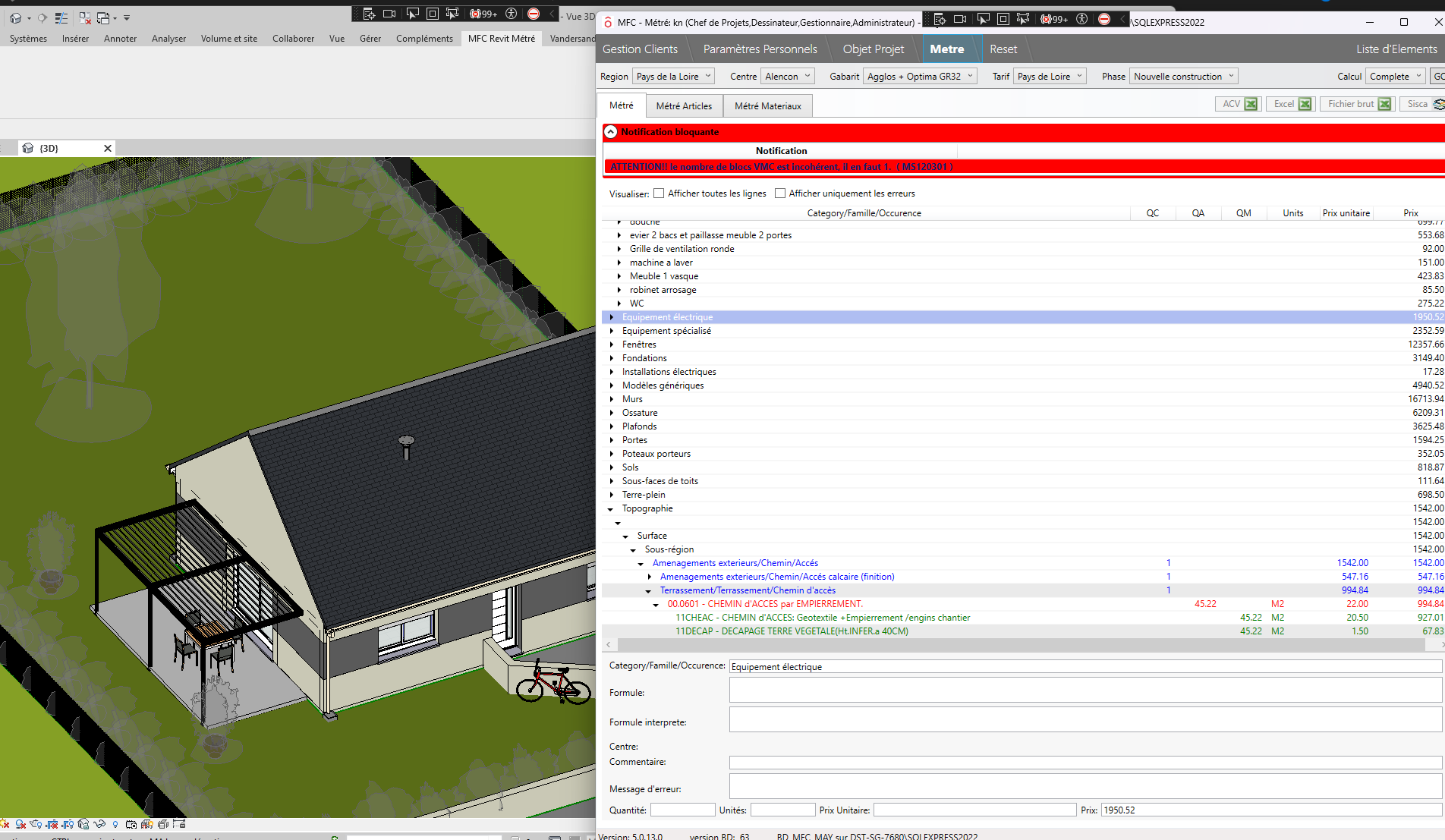Click the ACV export button

tap(1239, 104)
